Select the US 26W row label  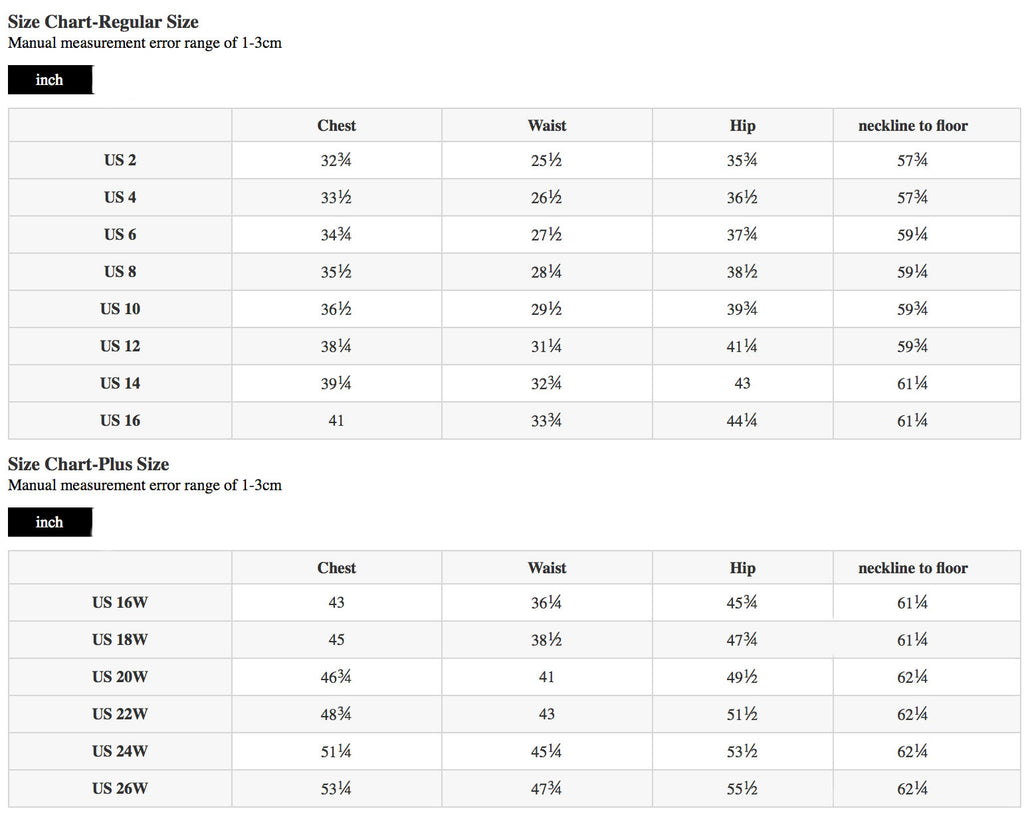120,788
